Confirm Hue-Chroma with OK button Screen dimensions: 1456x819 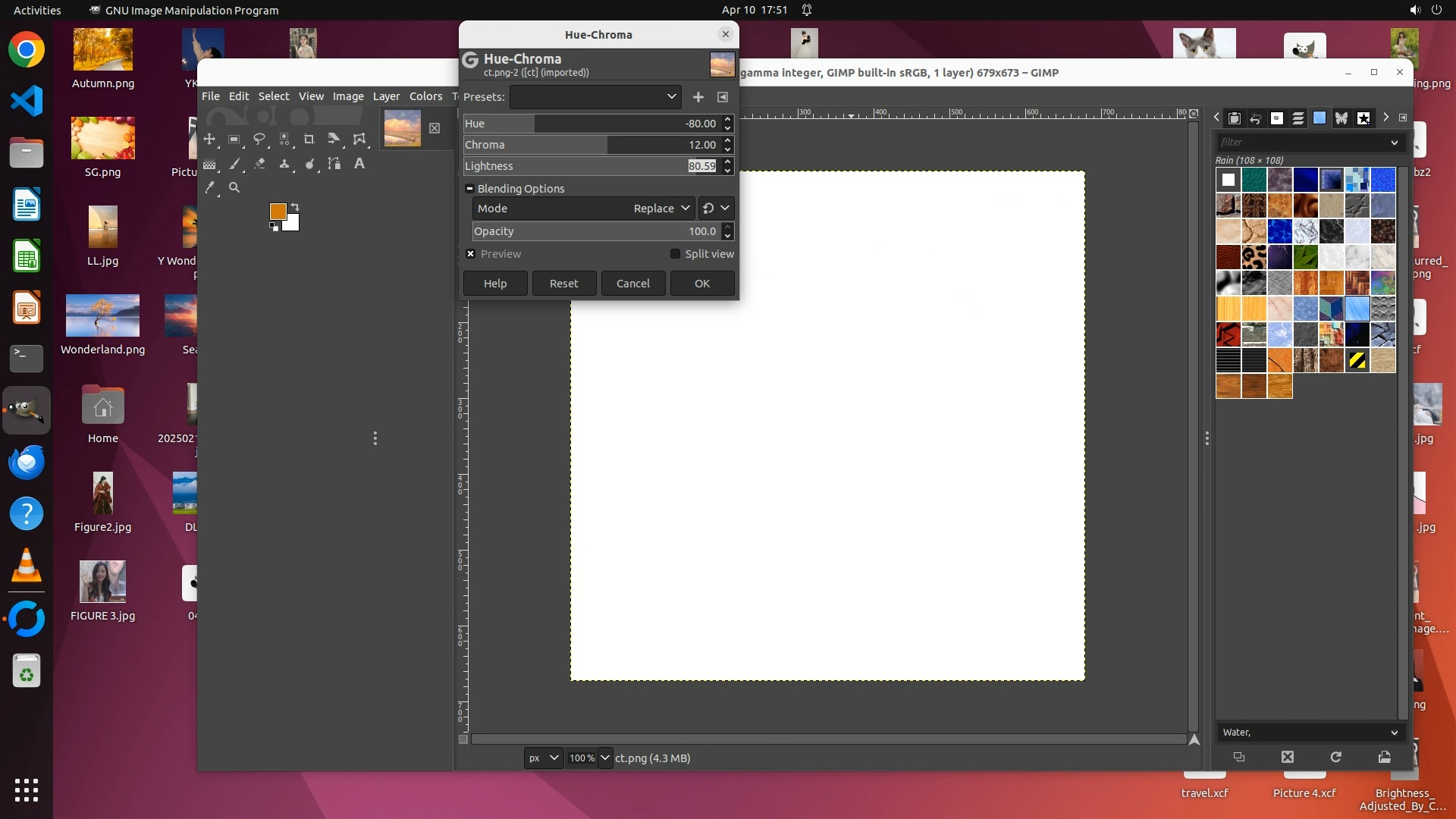(x=702, y=284)
